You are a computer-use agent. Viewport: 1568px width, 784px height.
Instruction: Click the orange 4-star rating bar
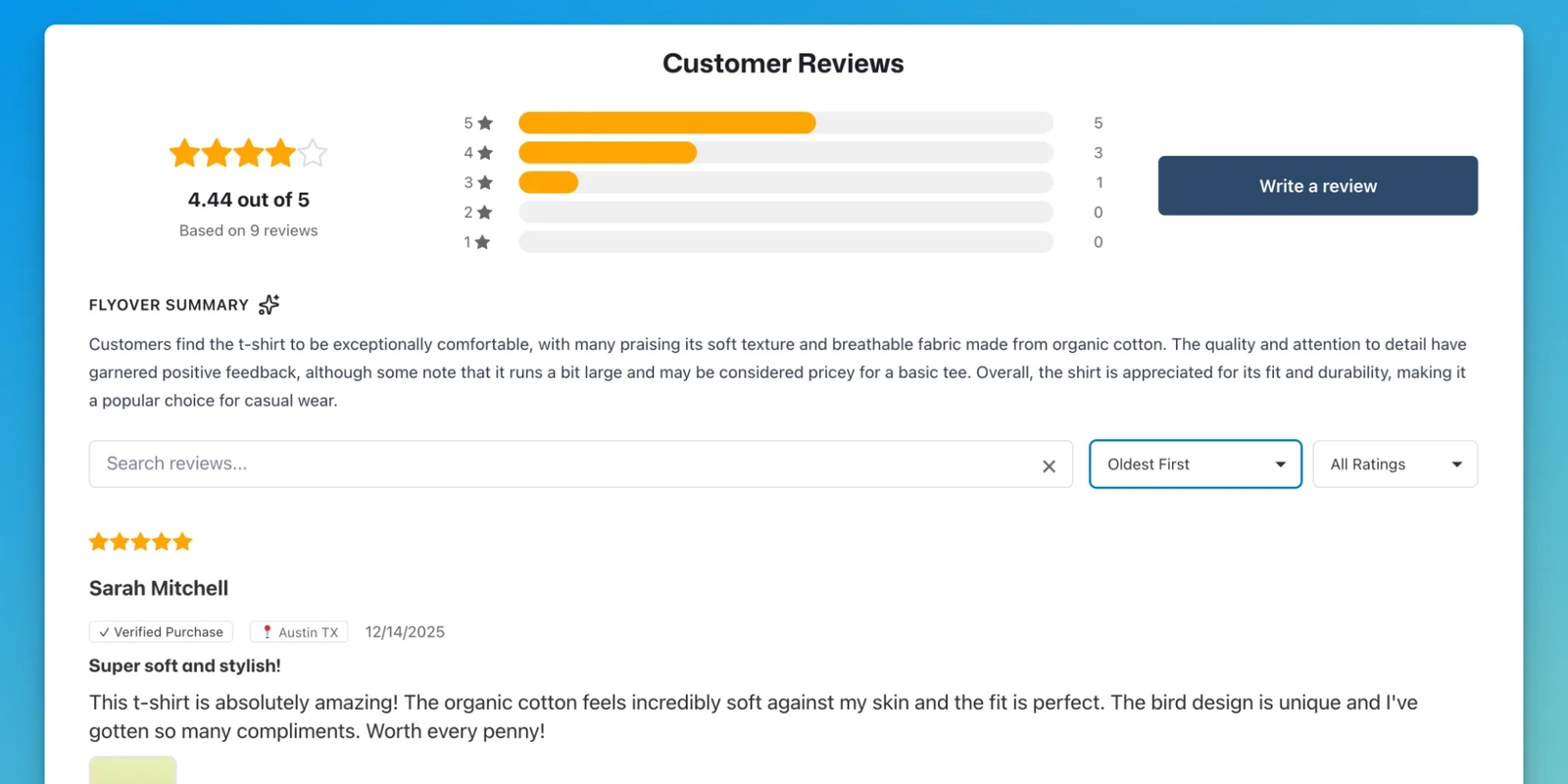click(x=608, y=153)
